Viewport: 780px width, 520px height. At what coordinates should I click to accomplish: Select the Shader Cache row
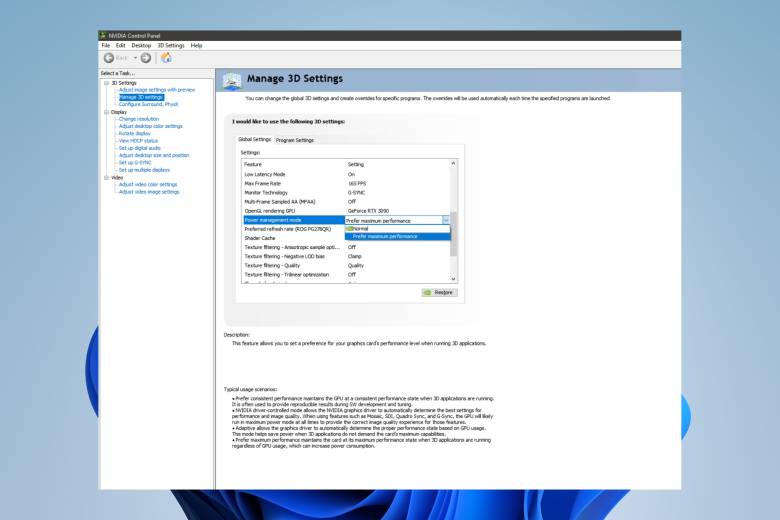pos(293,238)
